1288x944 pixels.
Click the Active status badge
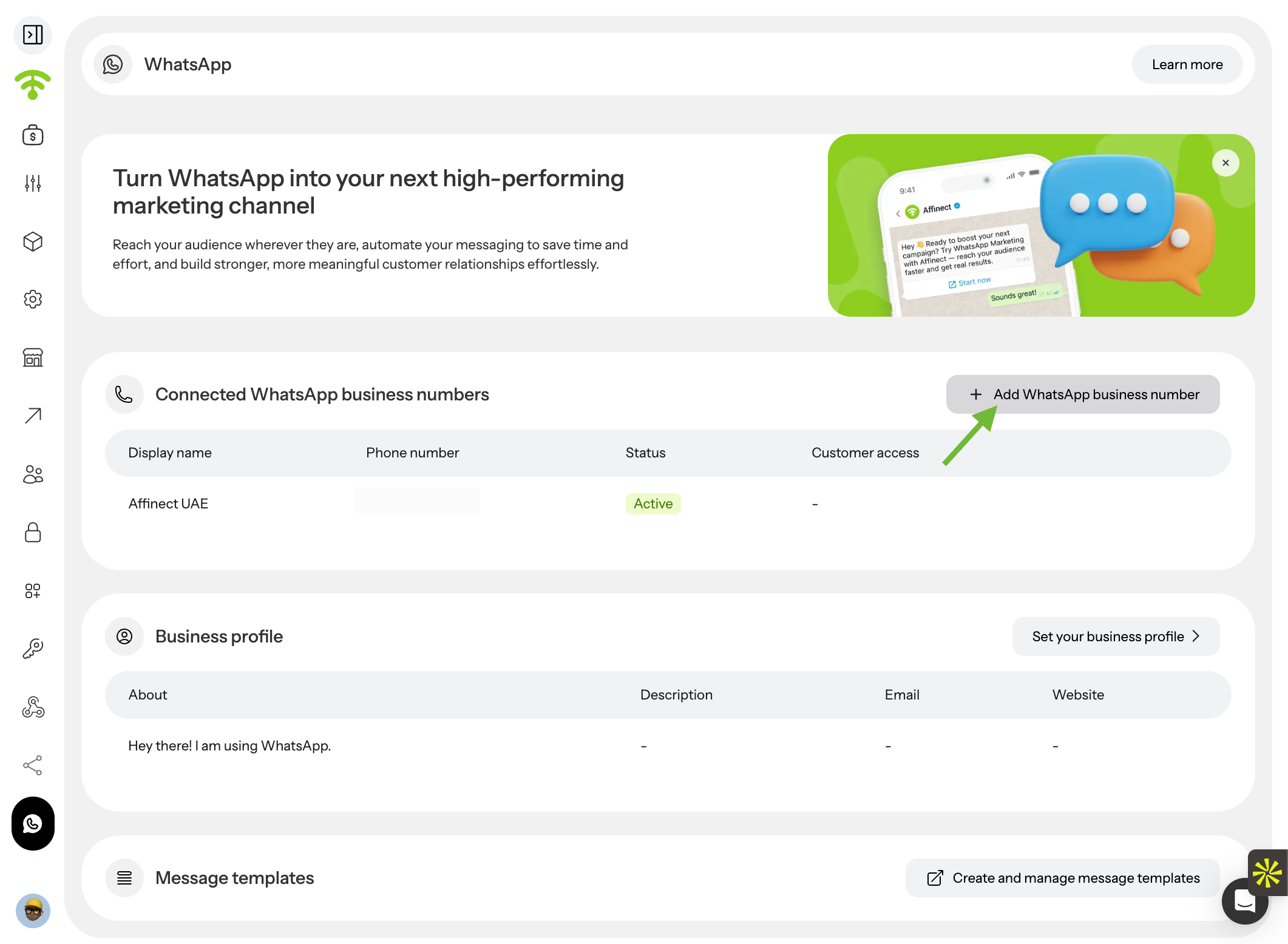(x=653, y=504)
